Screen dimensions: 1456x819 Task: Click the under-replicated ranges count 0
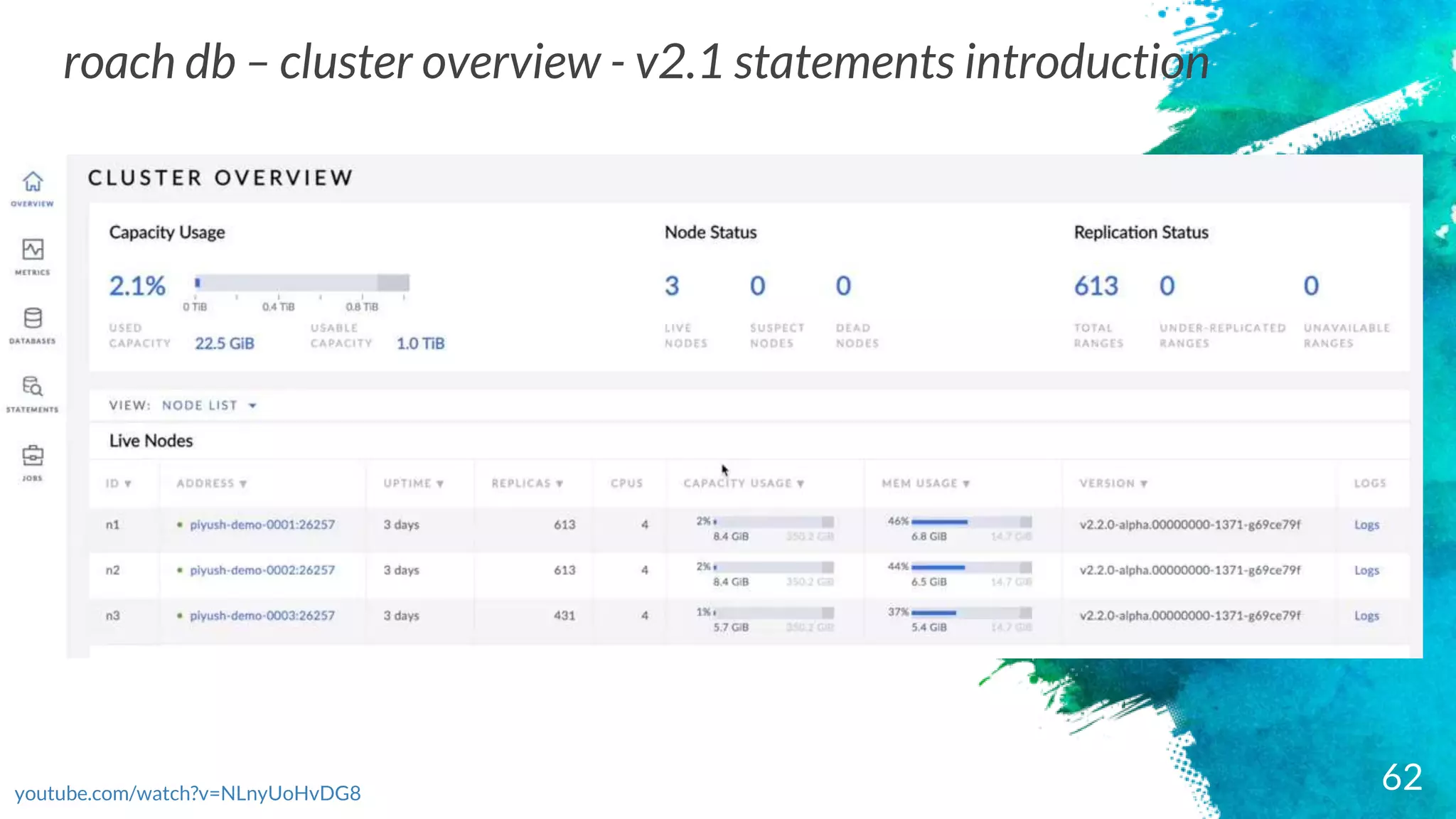pos(1167,286)
